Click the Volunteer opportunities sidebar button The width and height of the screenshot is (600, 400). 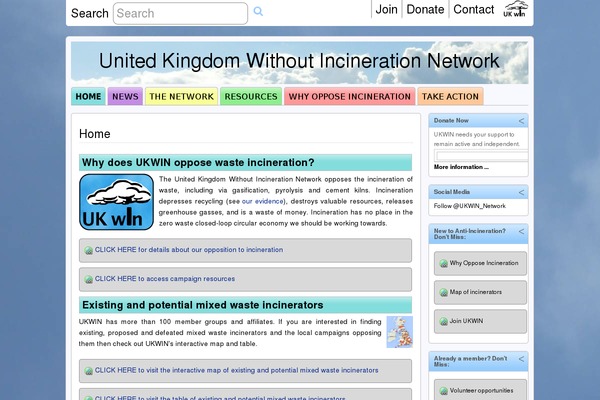point(480,390)
